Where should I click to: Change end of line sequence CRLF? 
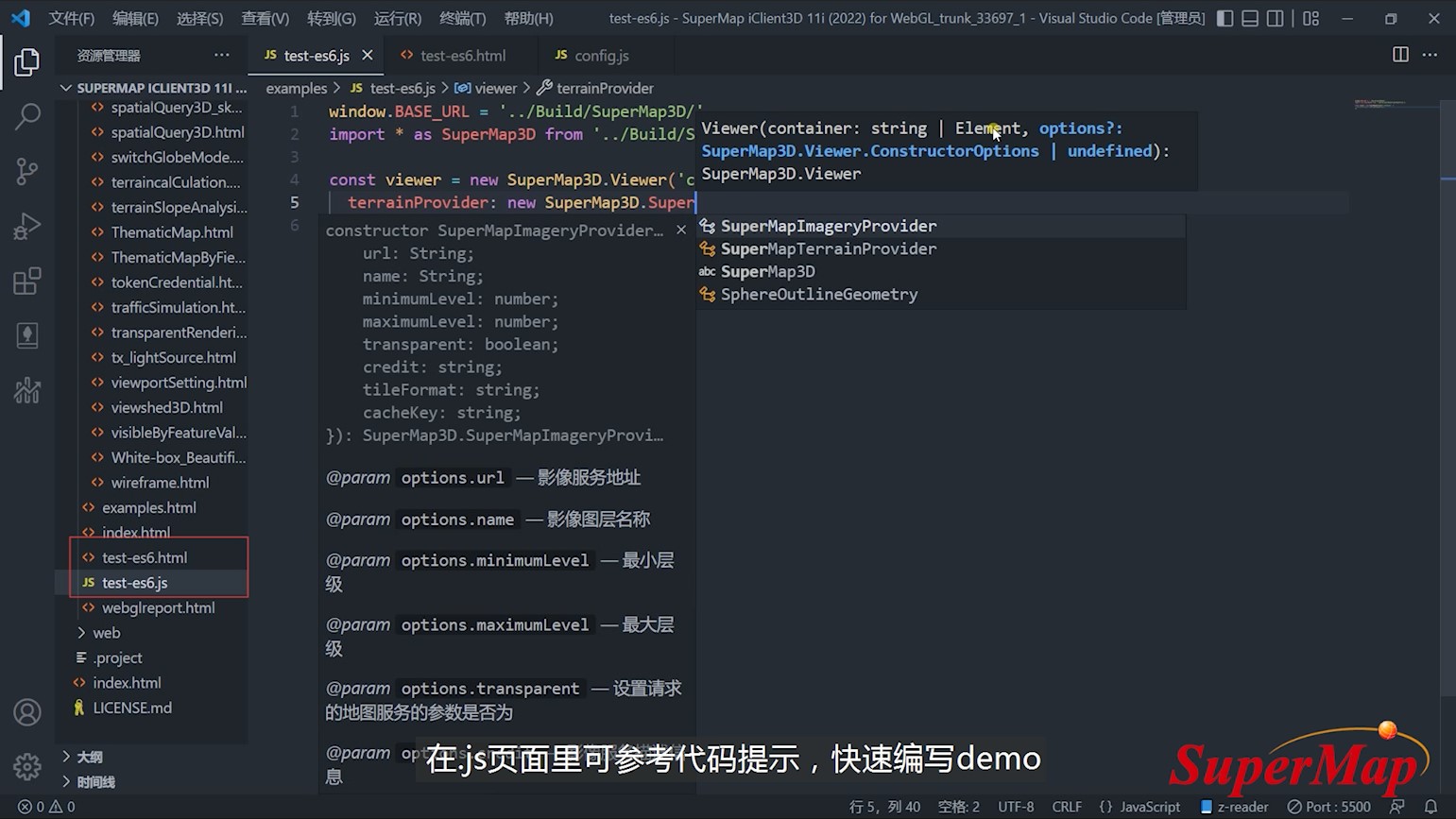(1067, 807)
